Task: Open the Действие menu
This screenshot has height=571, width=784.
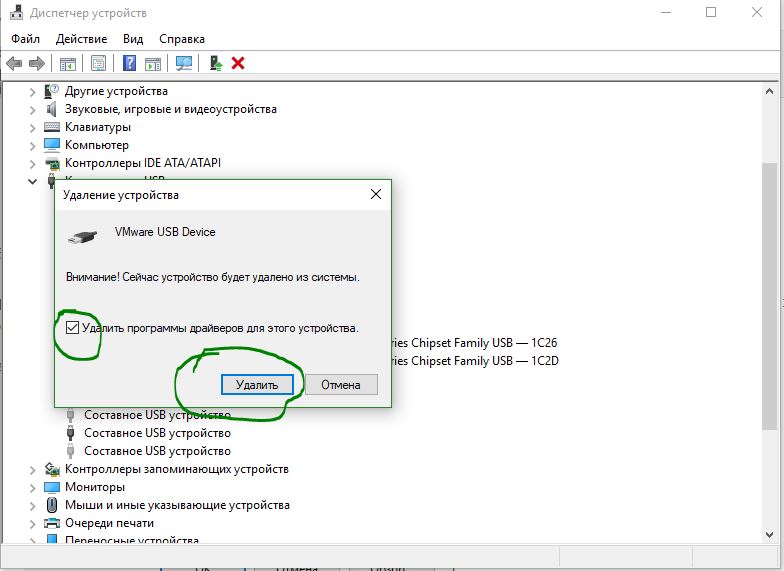Action: 82,39
